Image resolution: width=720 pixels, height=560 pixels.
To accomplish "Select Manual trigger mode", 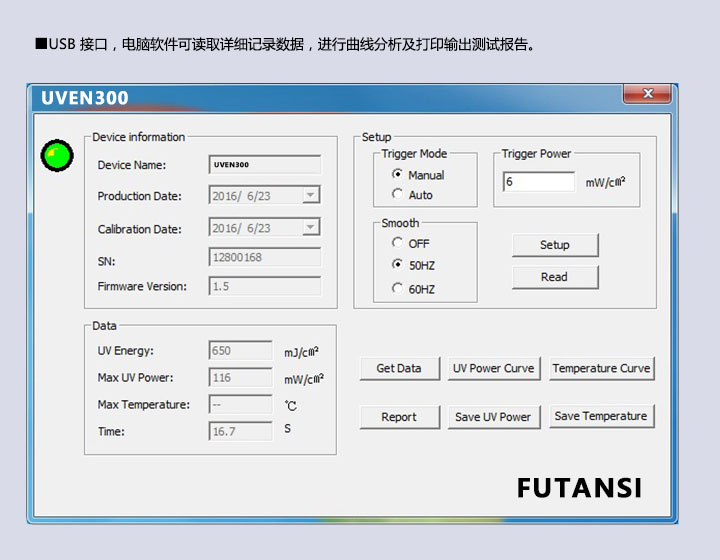I will pos(398,175).
